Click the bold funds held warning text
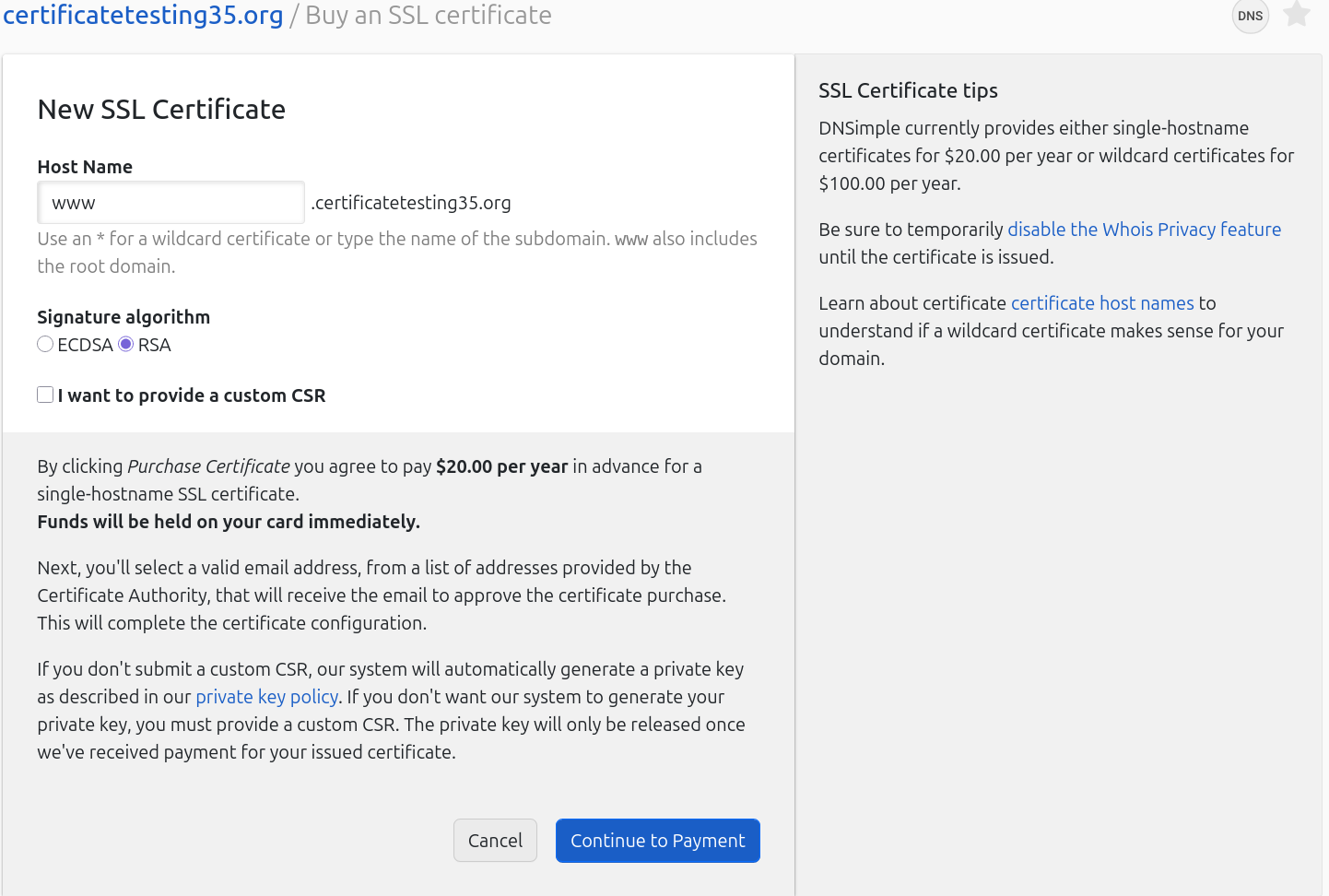The image size is (1329, 896). coord(229,522)
